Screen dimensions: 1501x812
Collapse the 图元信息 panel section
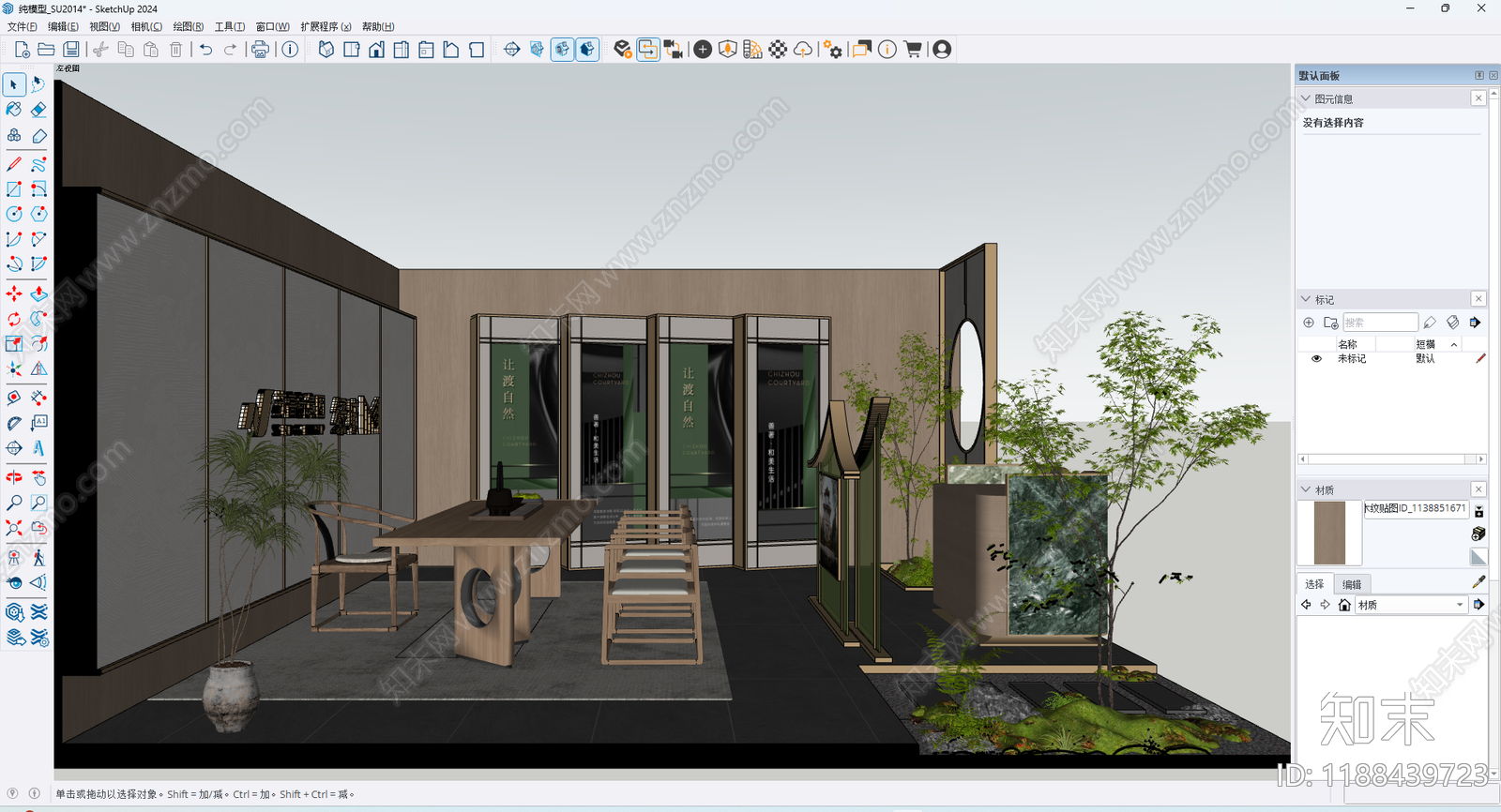coord(1305,98)
